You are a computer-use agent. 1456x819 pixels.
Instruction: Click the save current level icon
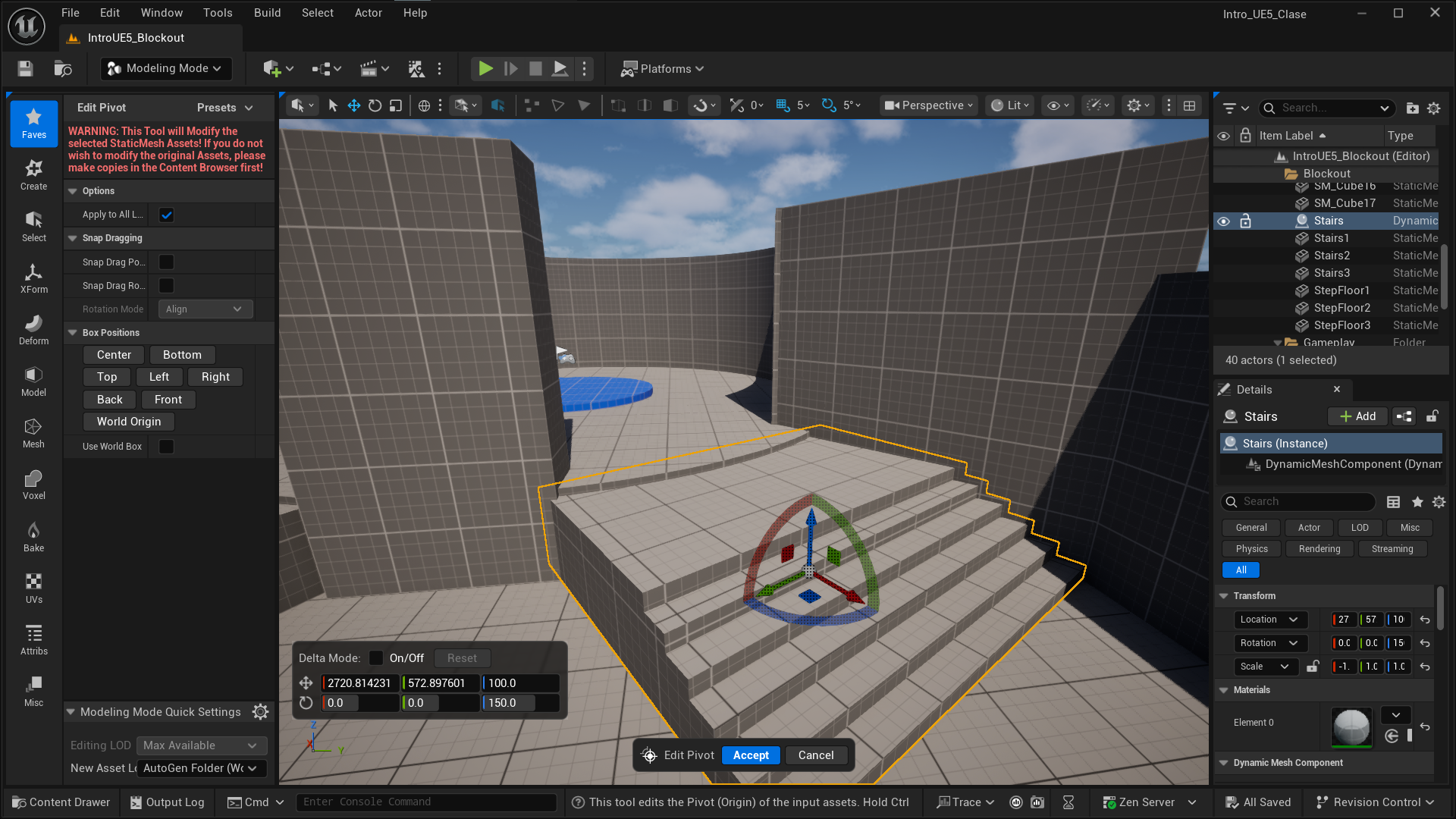(x=25, y=69)
